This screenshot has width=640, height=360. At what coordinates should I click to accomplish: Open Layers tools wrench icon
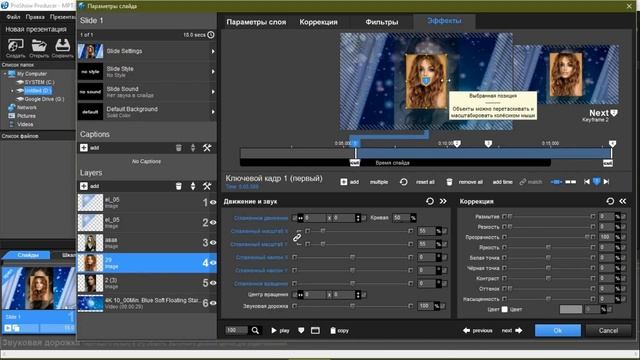click(x=207, y=186)
